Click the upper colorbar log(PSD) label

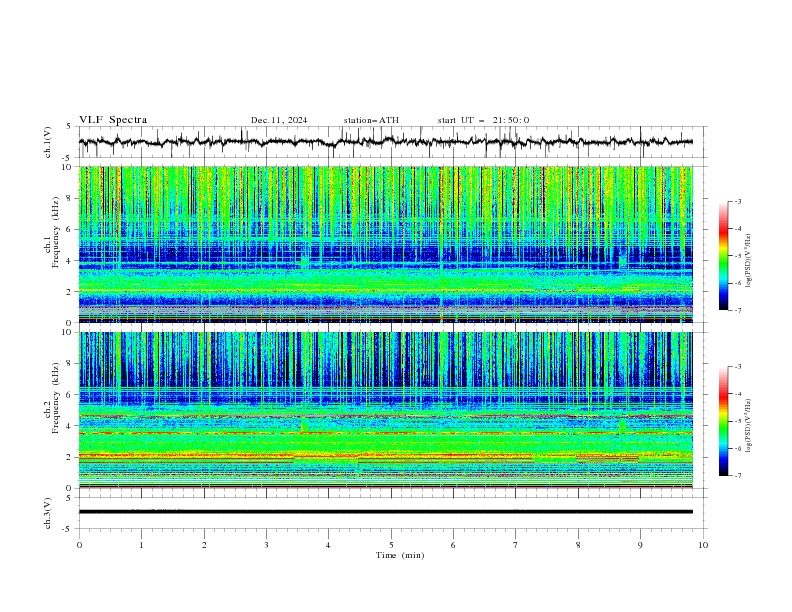coord(749,261)
